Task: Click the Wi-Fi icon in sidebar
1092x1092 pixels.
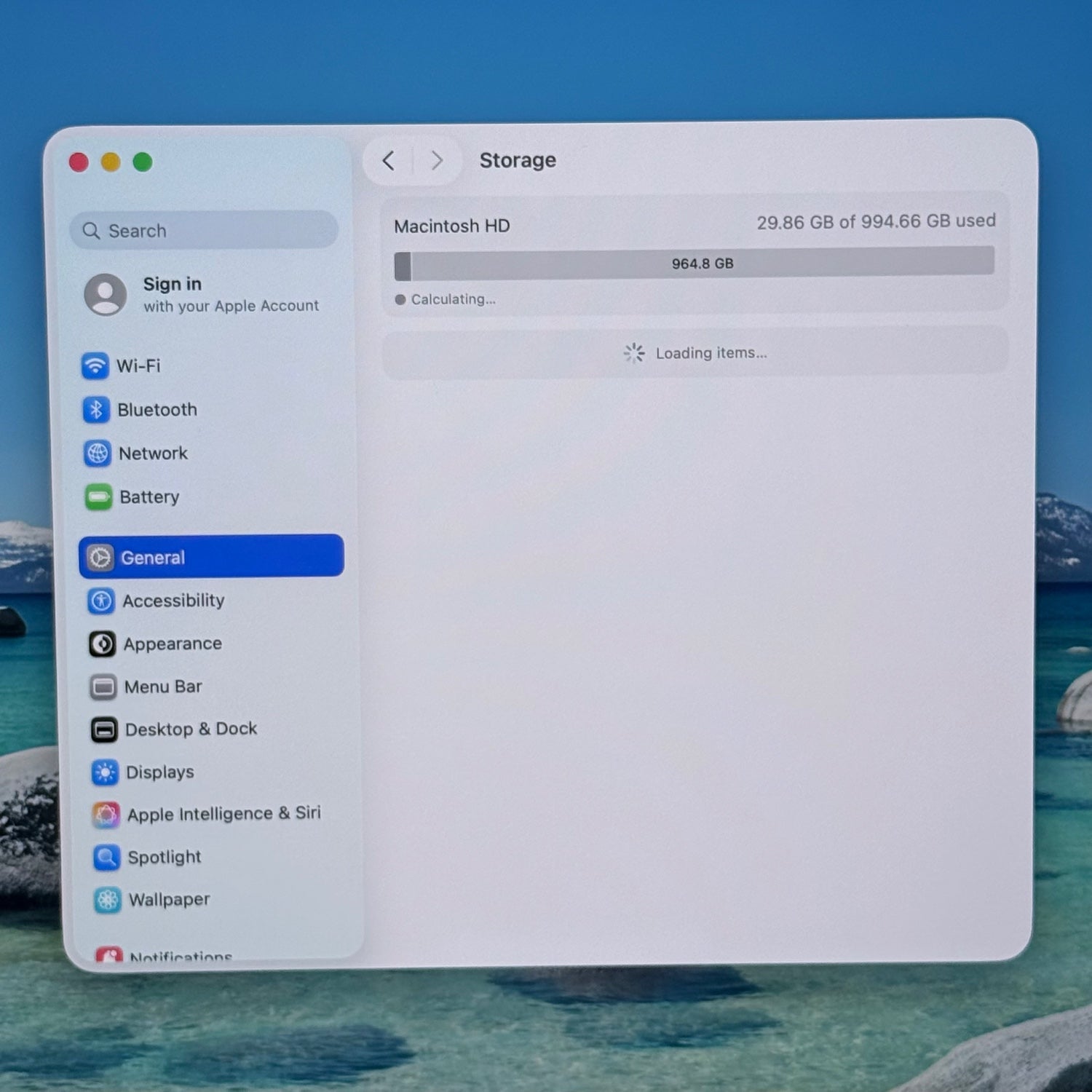Action: pyautogui.click(x=95, y=365)
